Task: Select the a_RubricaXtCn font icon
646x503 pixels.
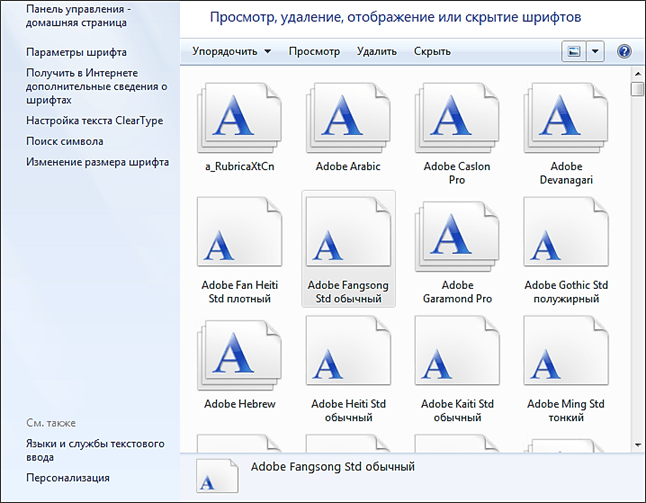Action: [239, 118]
